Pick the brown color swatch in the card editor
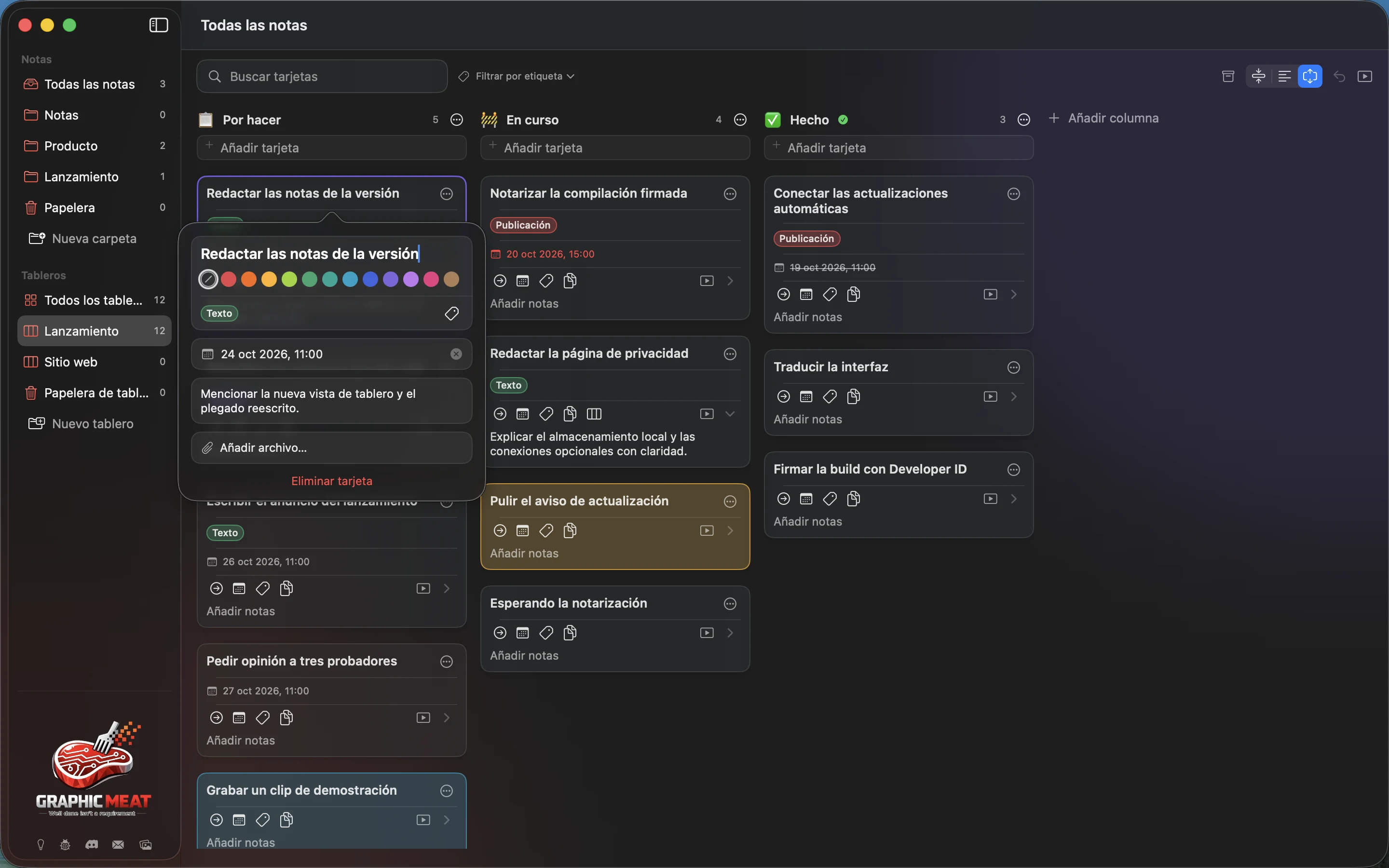Viewport: 1389px width, 868px height. 452,280
